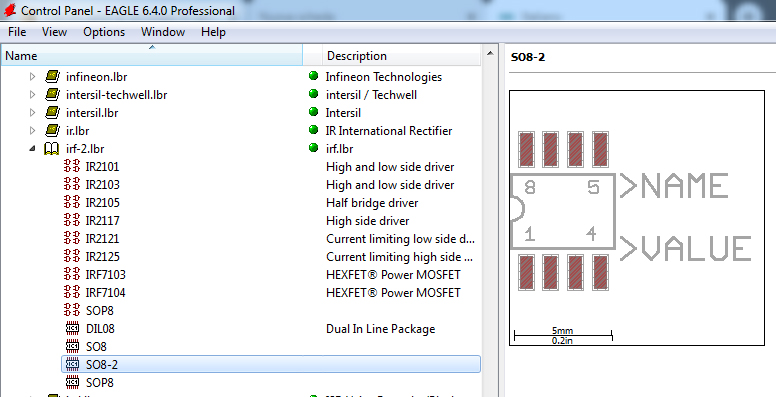Click the device icon next to IR2121

72,239
